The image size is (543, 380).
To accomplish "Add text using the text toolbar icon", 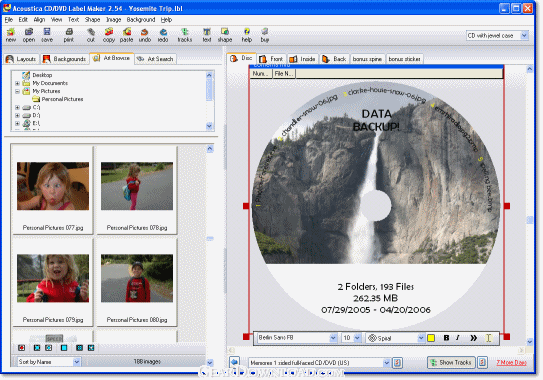I will 207,35.
